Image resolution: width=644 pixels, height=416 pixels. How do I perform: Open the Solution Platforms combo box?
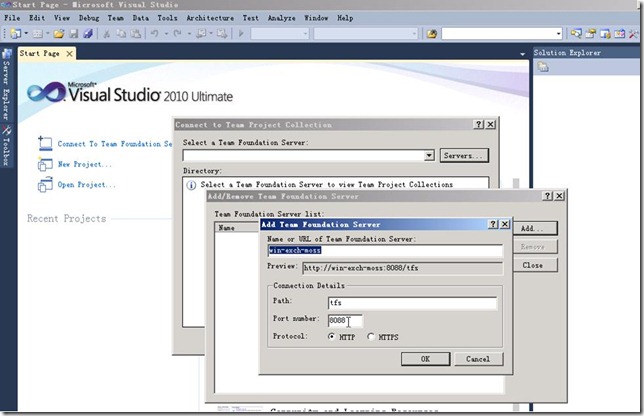click(366, 34)
